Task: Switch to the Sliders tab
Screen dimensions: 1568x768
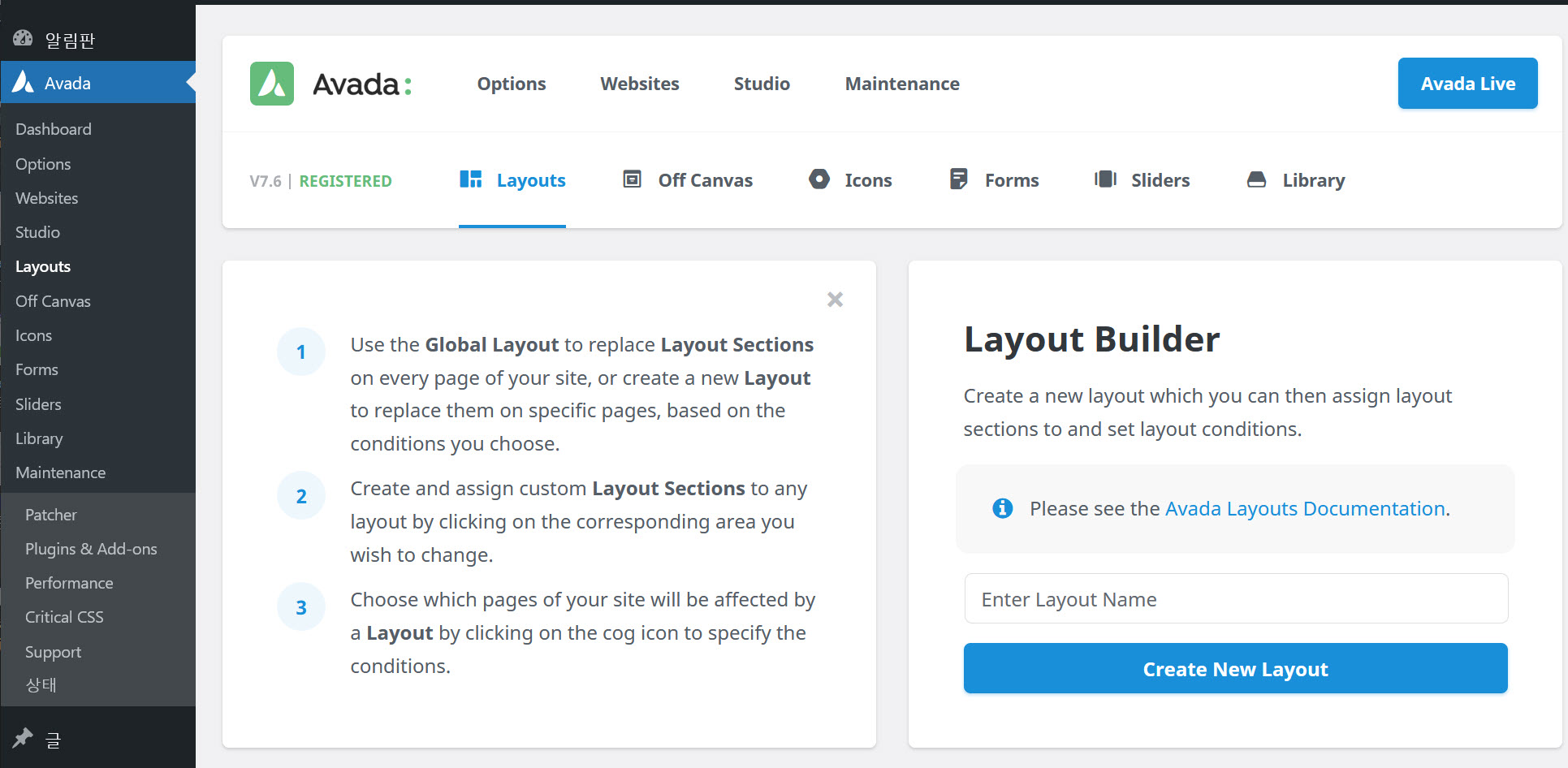Action: (1142, 180)
